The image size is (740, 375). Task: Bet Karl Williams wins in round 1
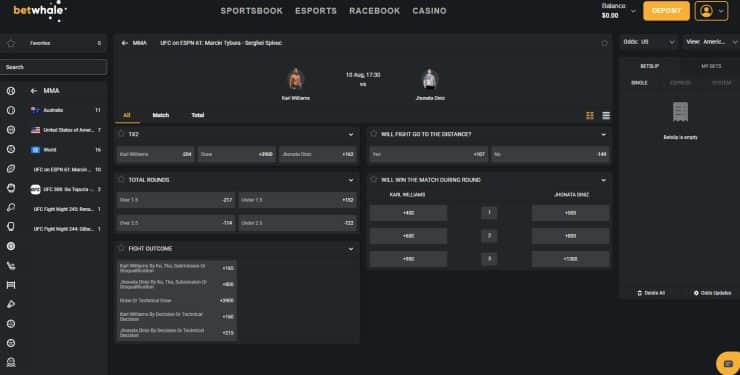408,213
